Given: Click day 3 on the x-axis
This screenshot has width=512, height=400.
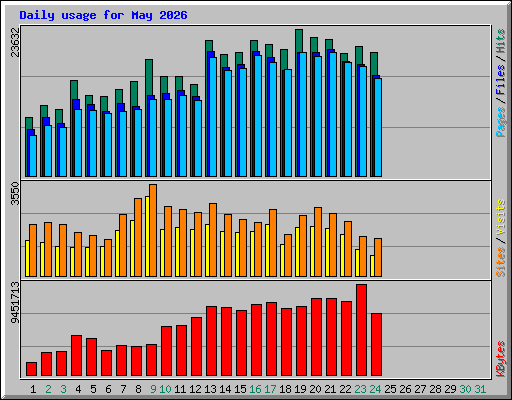Looking at the screenshot, I should 63,389.
